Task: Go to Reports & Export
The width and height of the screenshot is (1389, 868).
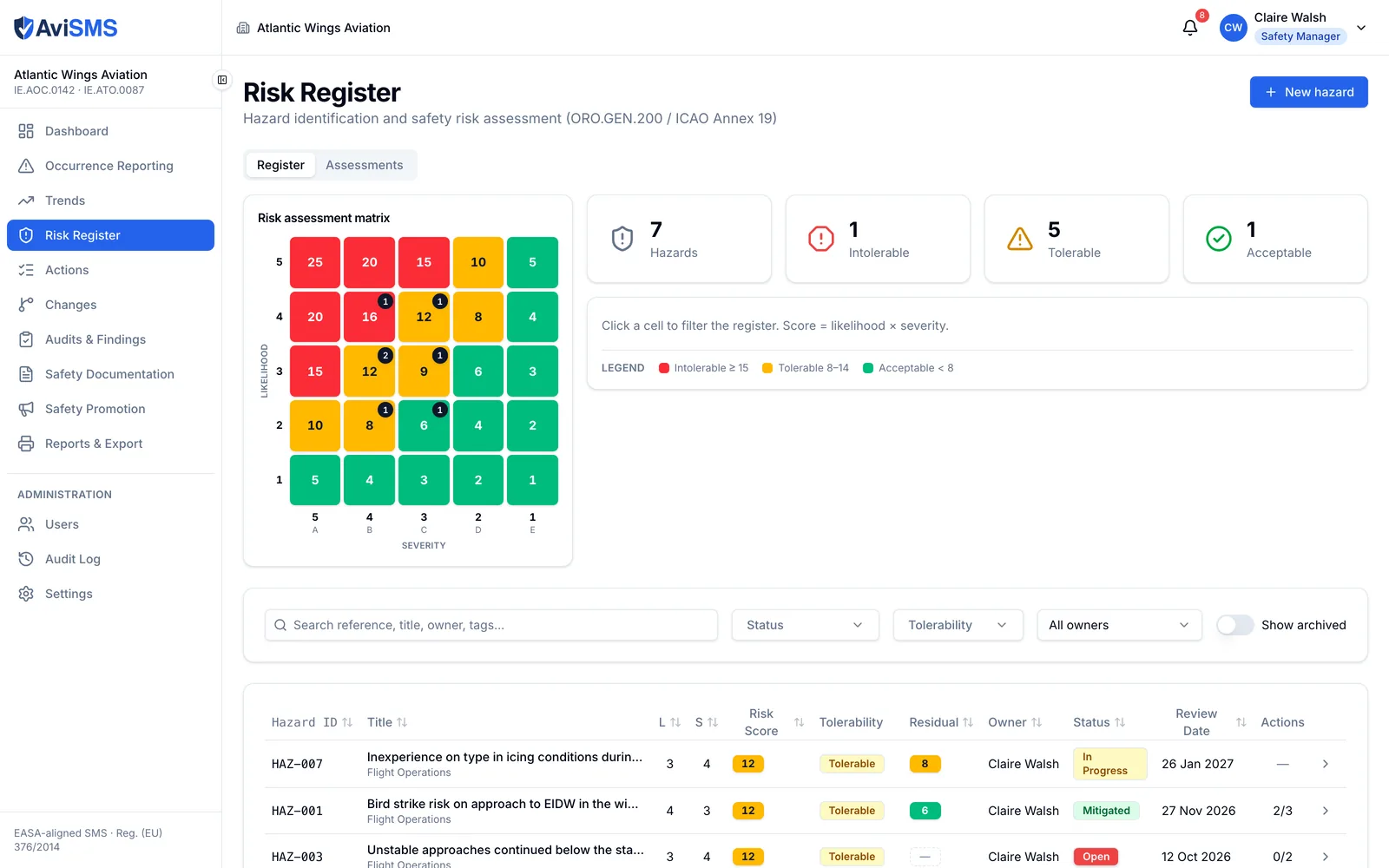Action: coord(110,444)
